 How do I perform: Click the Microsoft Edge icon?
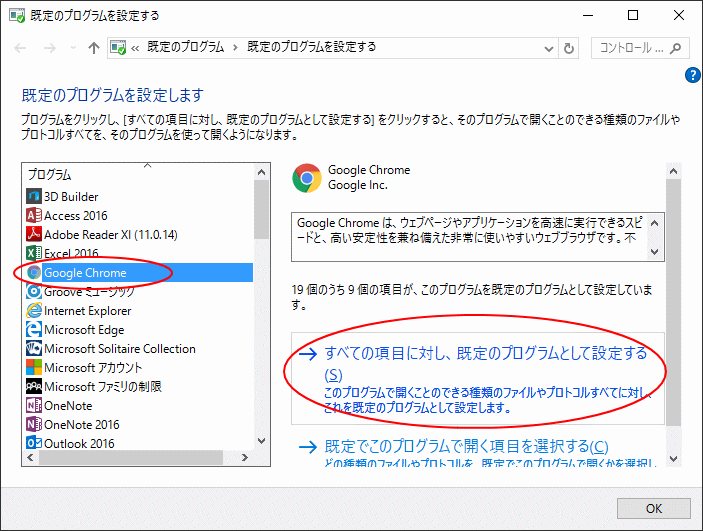[34, 330]
